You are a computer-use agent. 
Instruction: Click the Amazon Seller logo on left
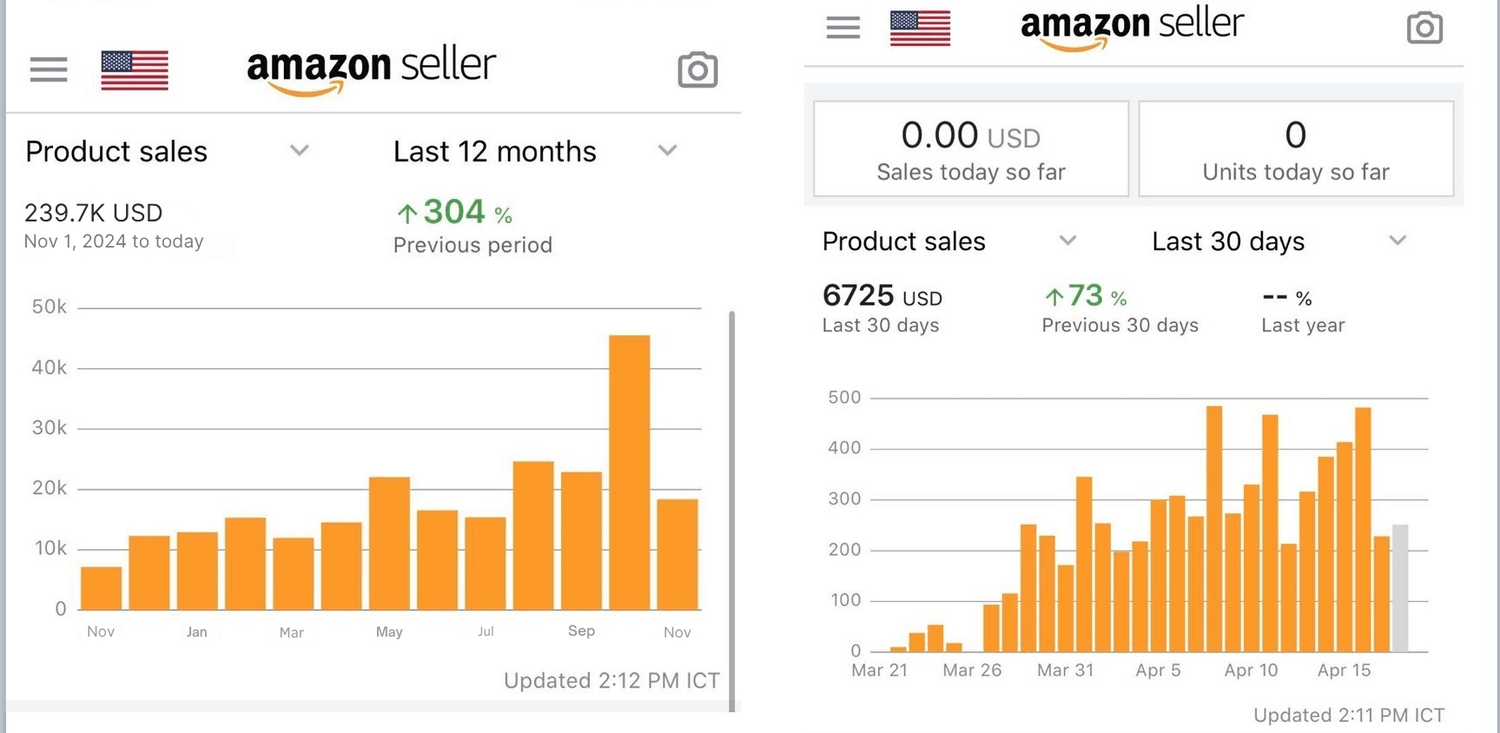point(371,68)
